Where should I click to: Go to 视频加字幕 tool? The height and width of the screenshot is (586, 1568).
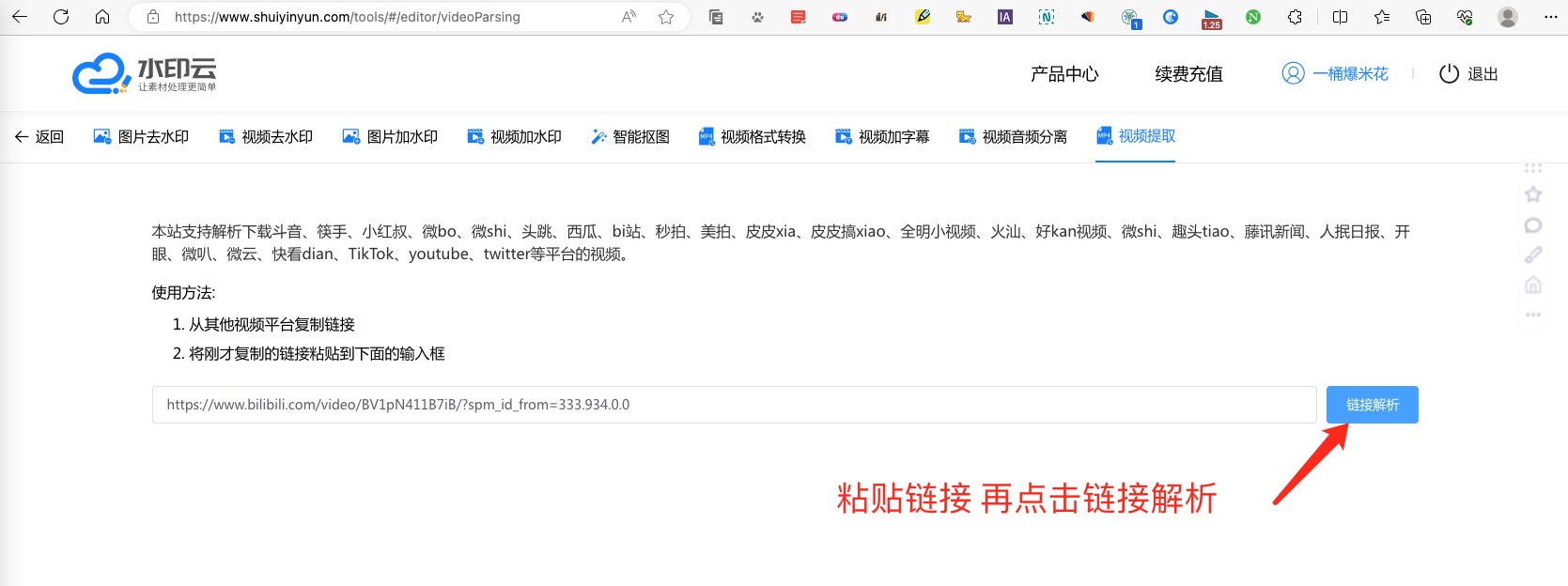pyautogui.click(x=882, y=137)
